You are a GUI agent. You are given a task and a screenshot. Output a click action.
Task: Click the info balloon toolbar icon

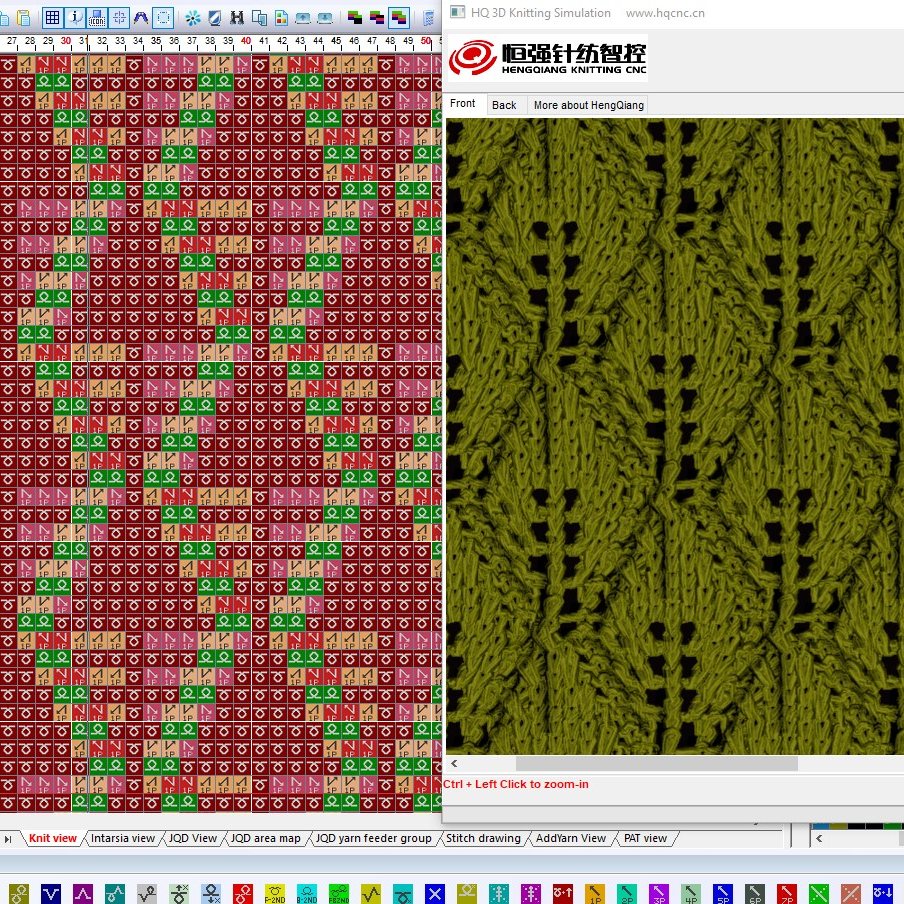coord(76,18)
